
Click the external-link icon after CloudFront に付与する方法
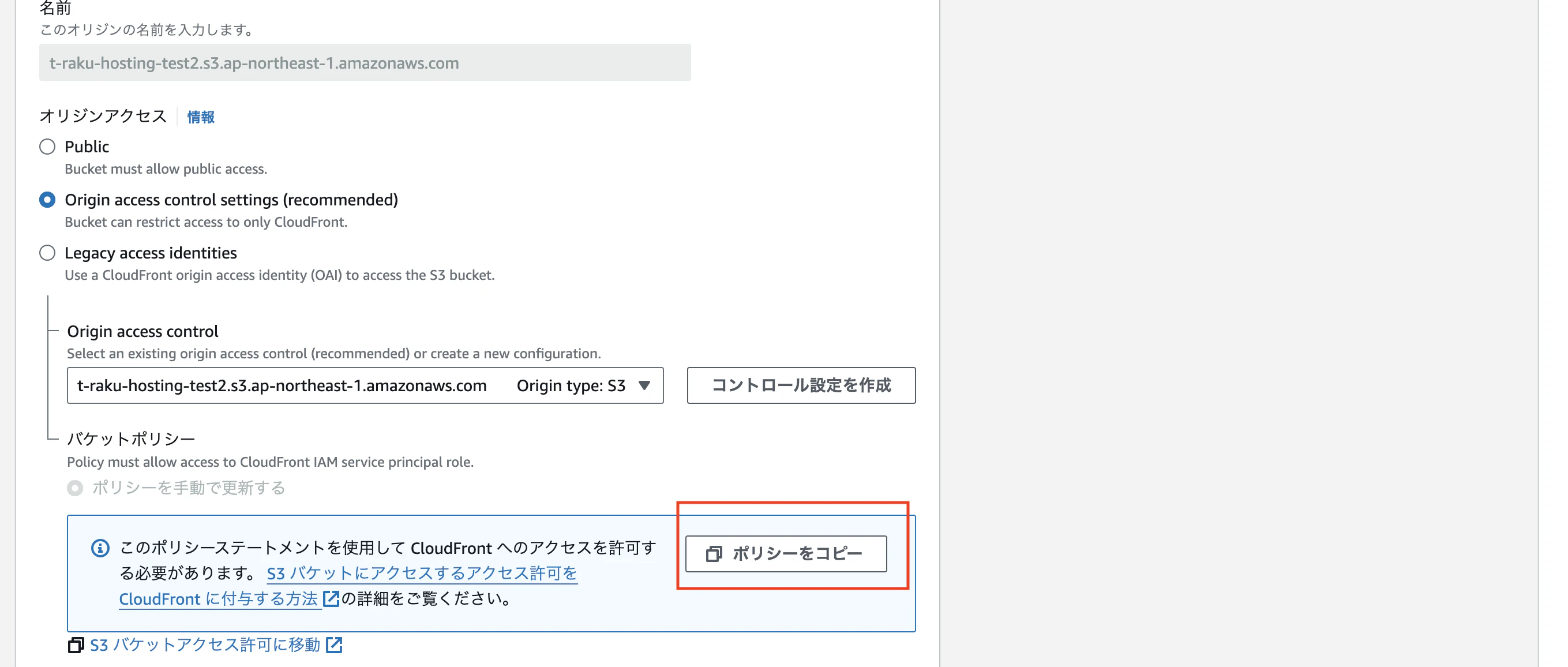point(331,599)
